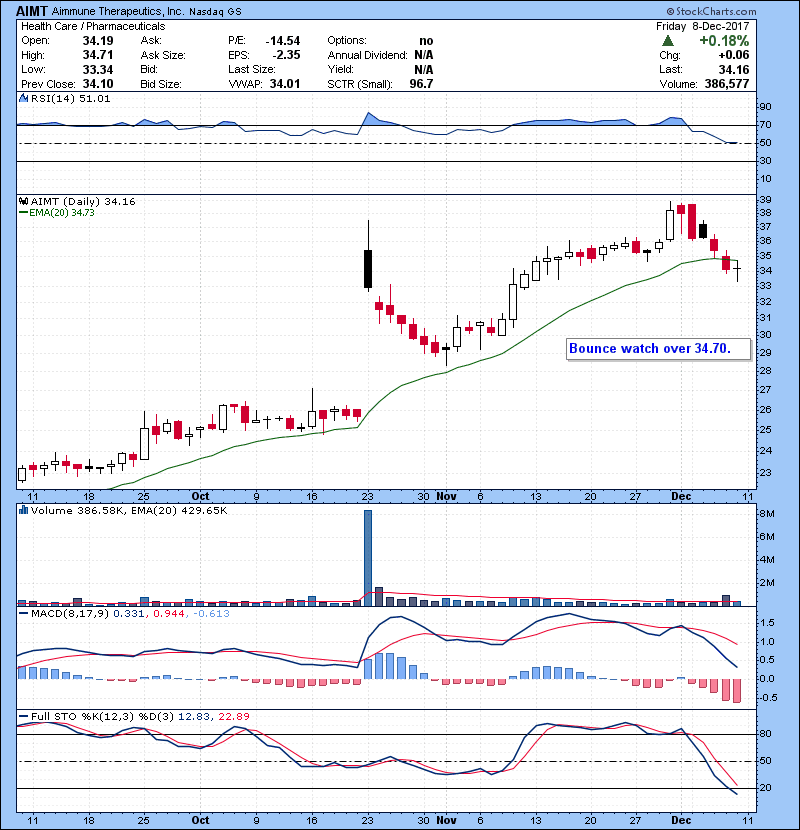Click the -0.5 label on MACD axis
This screenshot has height=830, width=800.
point(768,697)
